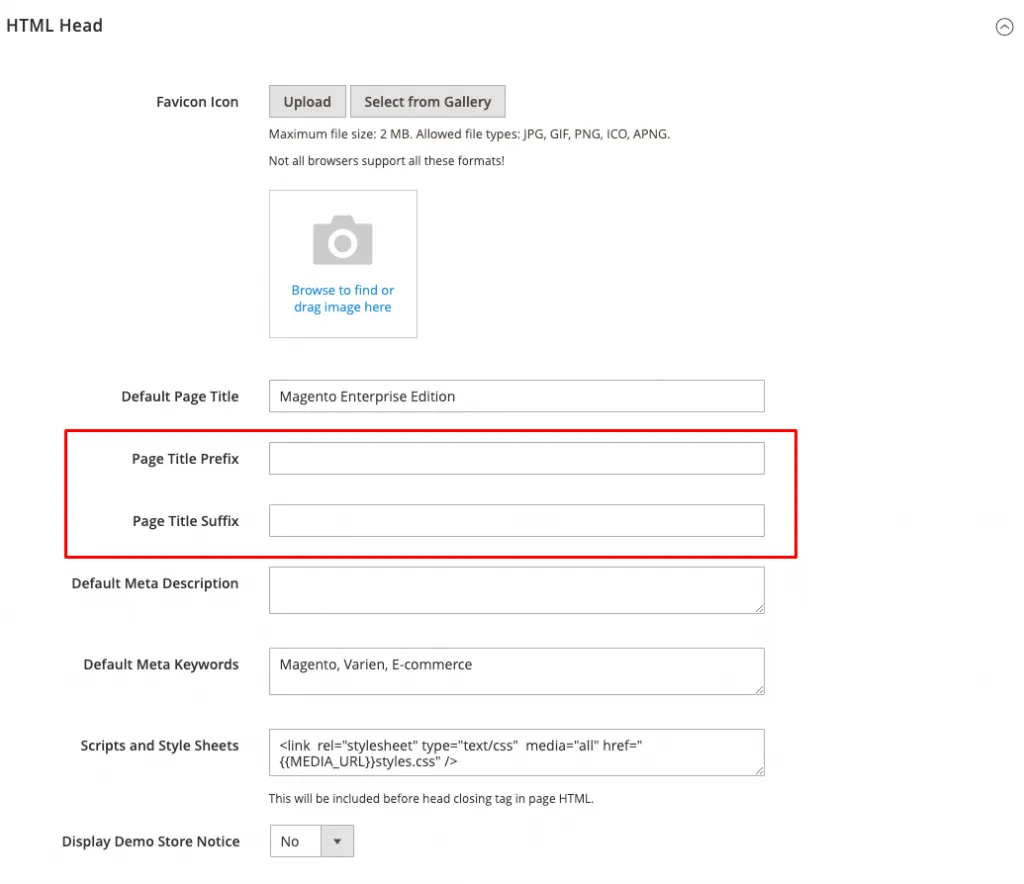Click the dropdown arrow next to No

336,841
